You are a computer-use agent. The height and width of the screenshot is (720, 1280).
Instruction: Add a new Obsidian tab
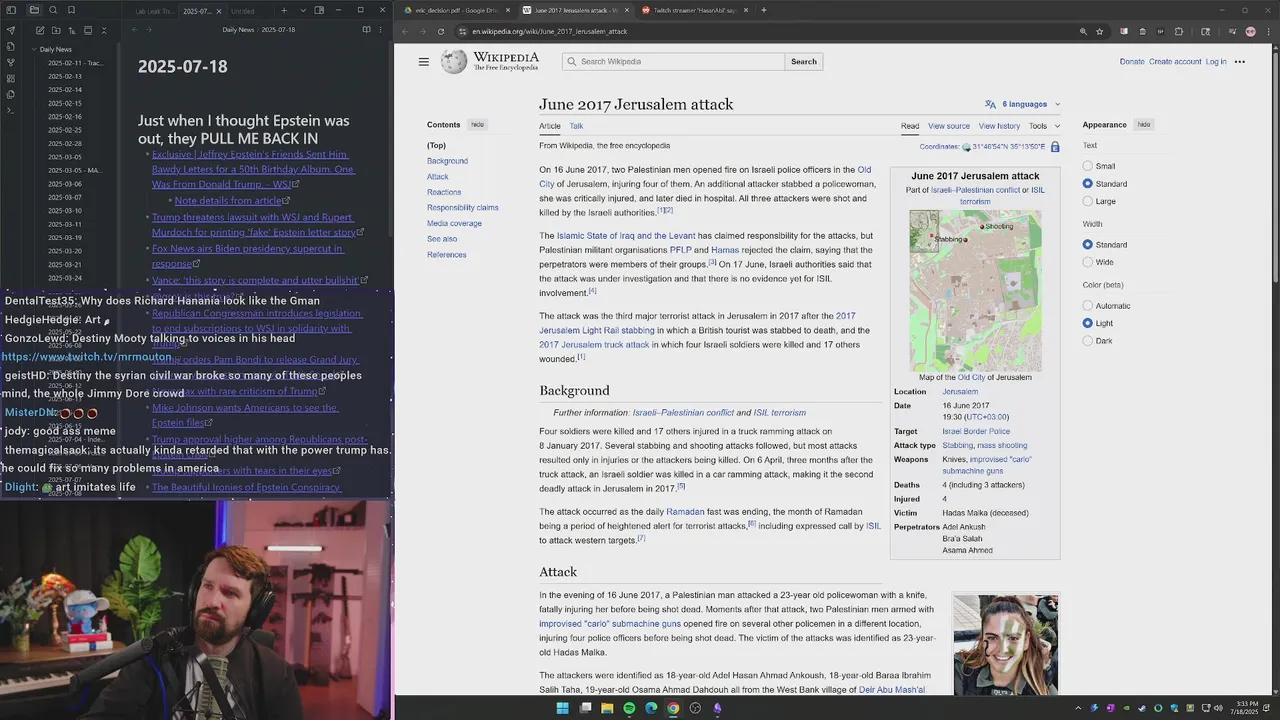point(284,10)
